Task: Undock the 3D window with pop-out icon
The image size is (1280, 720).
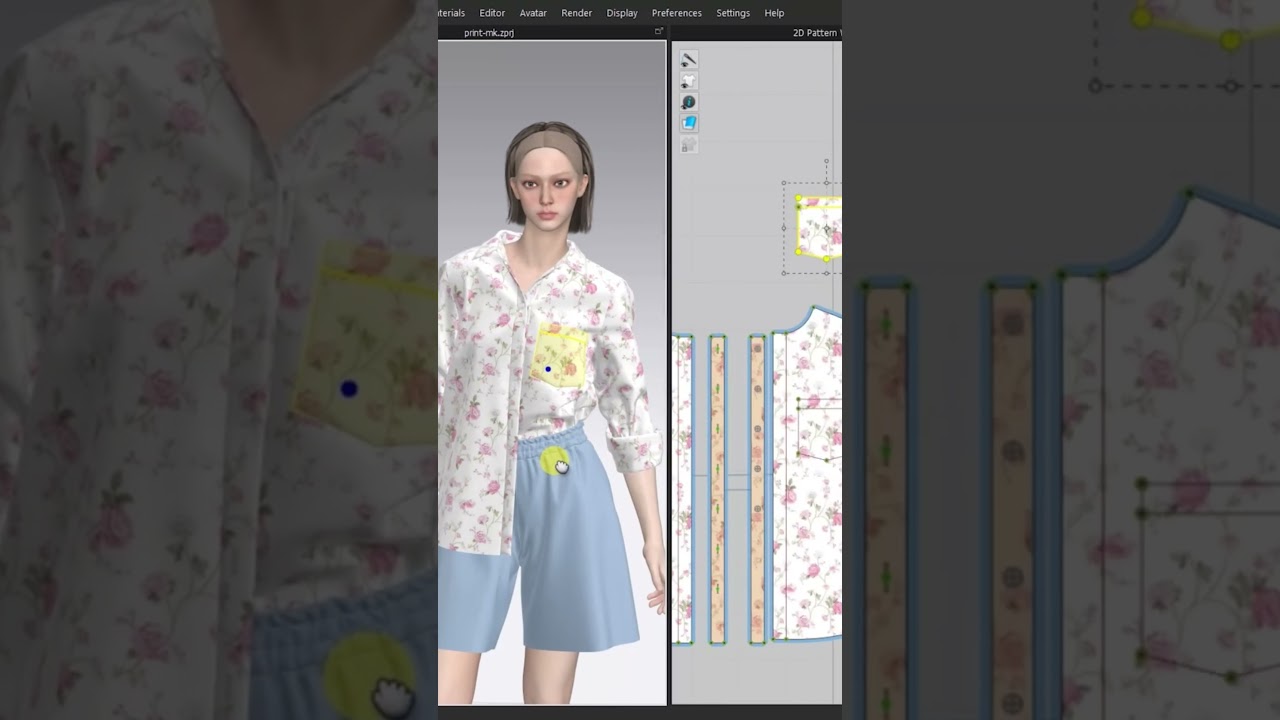Action: (x=659, y=32)
